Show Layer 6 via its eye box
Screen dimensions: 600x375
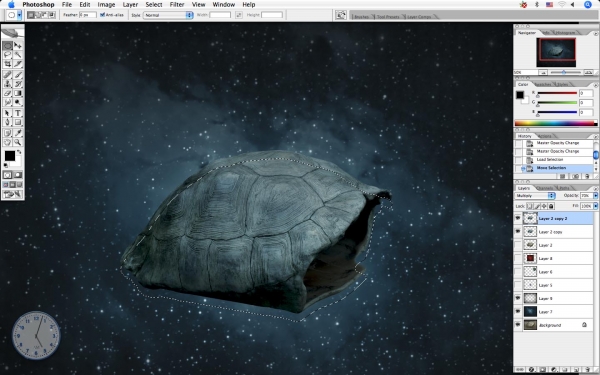pyautogui.click(x=518, y=272)
